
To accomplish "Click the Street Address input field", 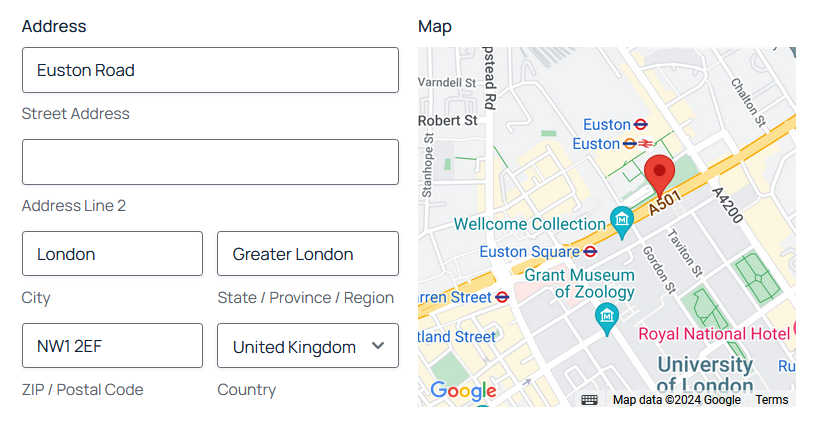I will pyautogui.click(x=210, y=70).
